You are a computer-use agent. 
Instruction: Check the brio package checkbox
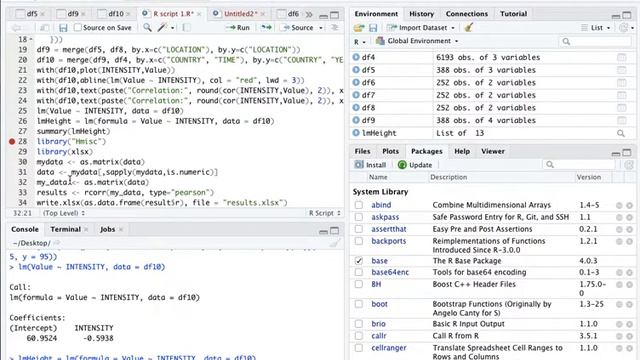tap(359, 324)
